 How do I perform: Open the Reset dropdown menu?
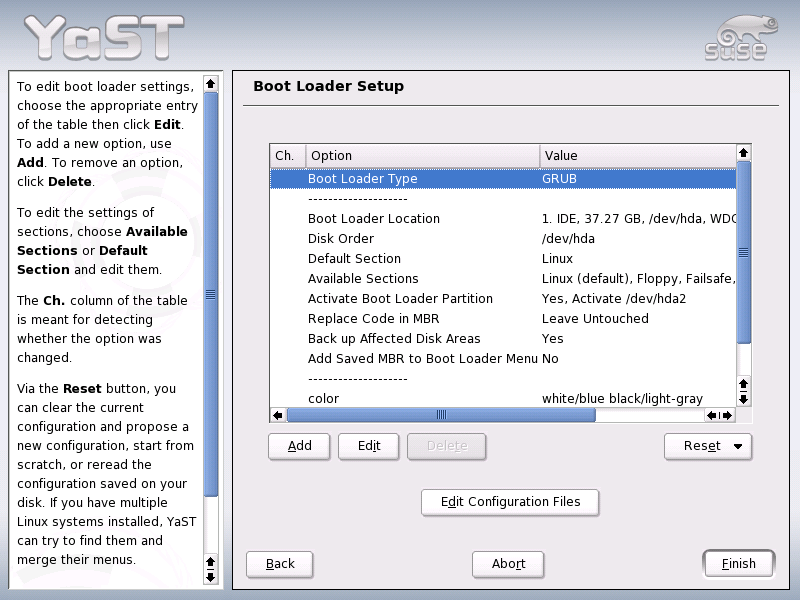pos(736,447)
